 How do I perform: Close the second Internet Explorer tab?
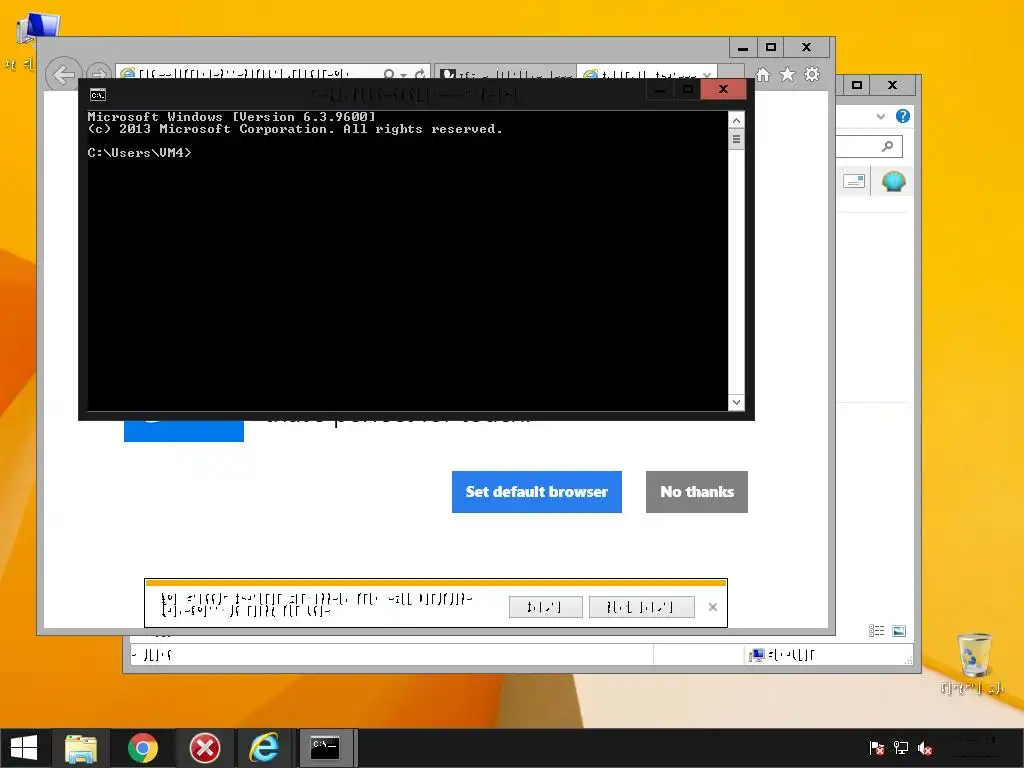pyautogui.click(x=707, y=74)
